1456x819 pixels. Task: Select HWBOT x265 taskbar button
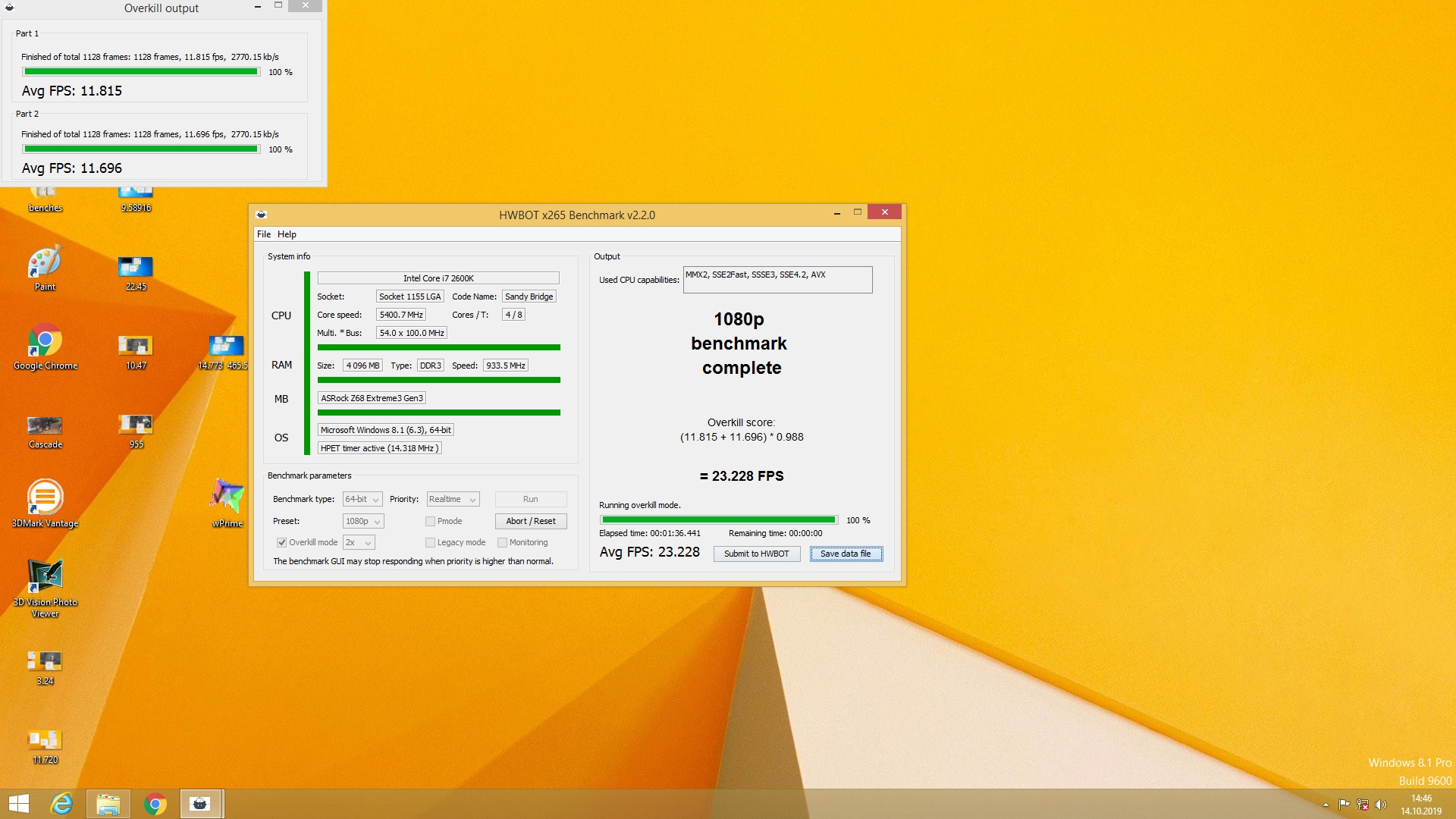201,804
